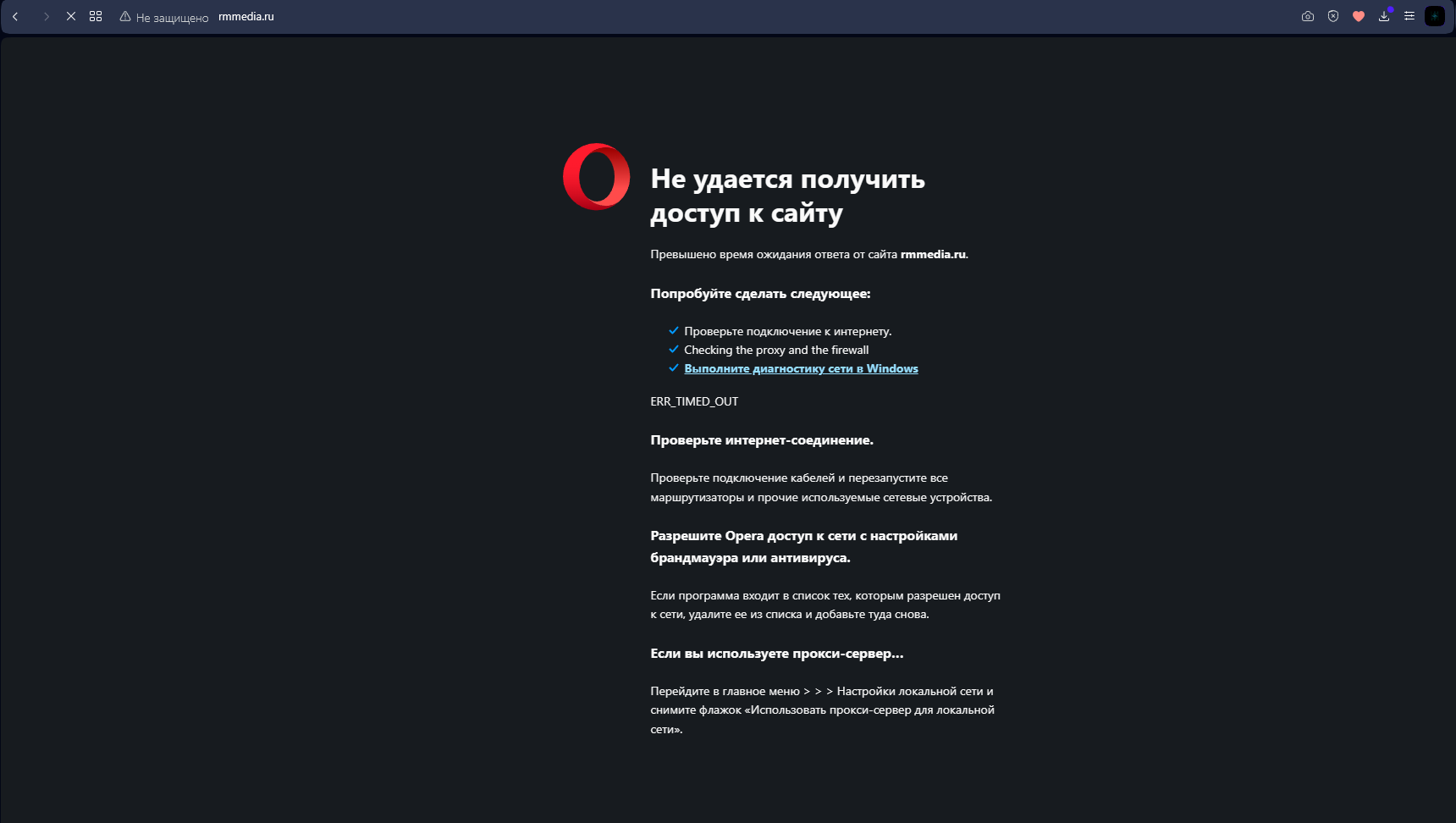Go back to the previous page

click(x=15, y=16)
